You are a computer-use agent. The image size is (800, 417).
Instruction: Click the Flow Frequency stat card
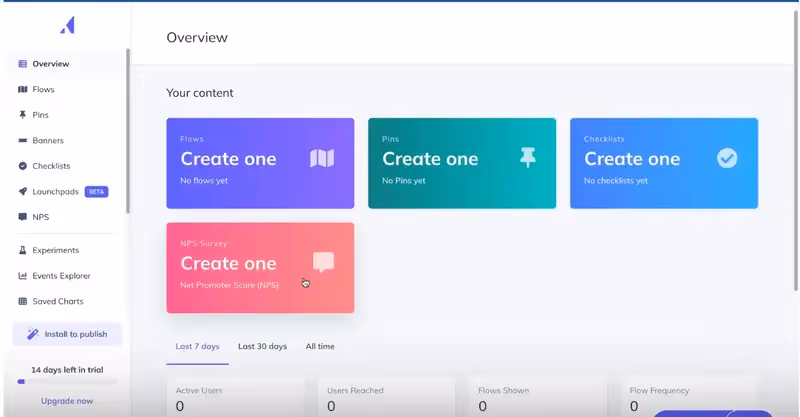(x=689, y=397)
